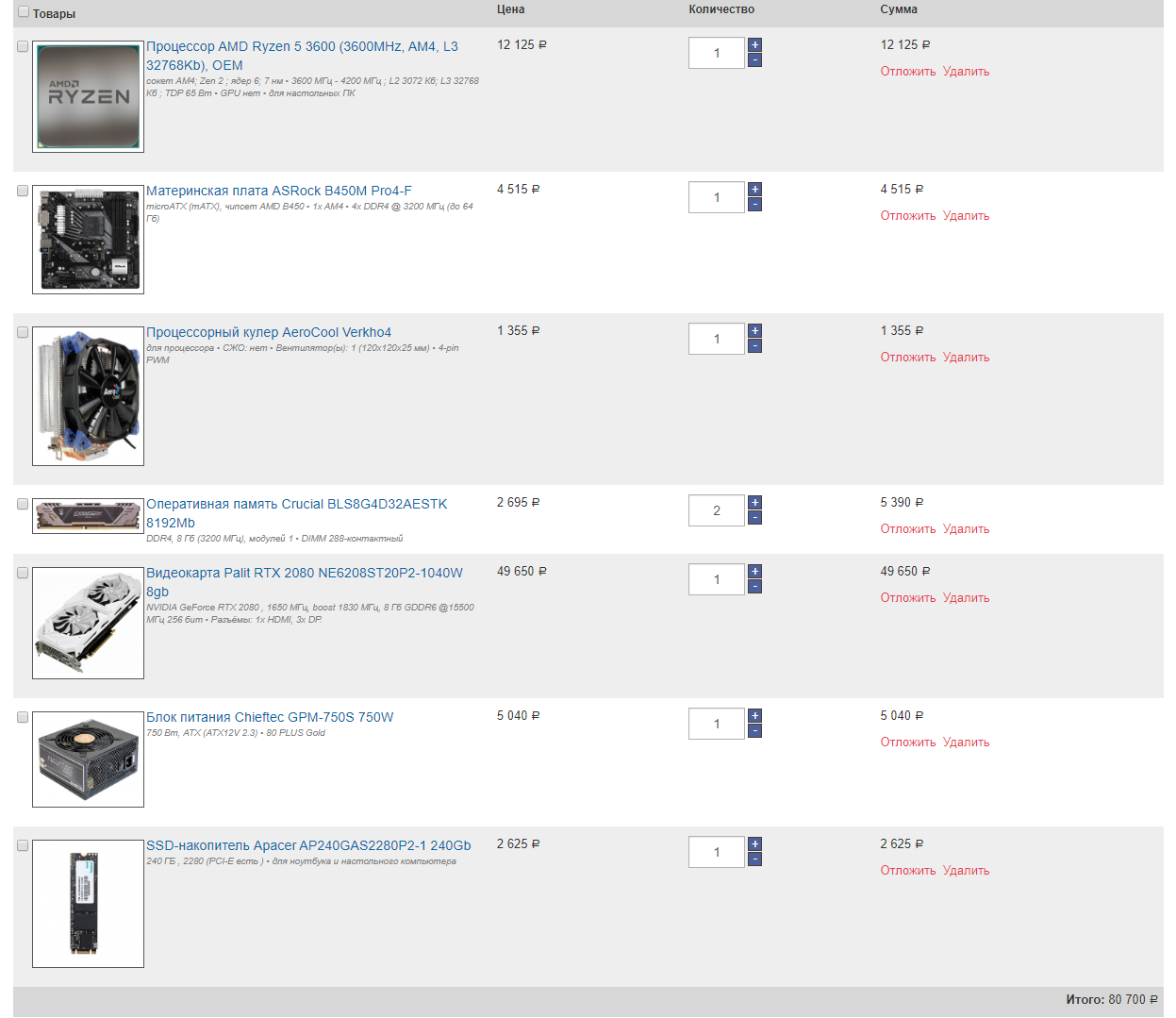Click the quantity field for the Ryzen processor

[x=717, y=53]
